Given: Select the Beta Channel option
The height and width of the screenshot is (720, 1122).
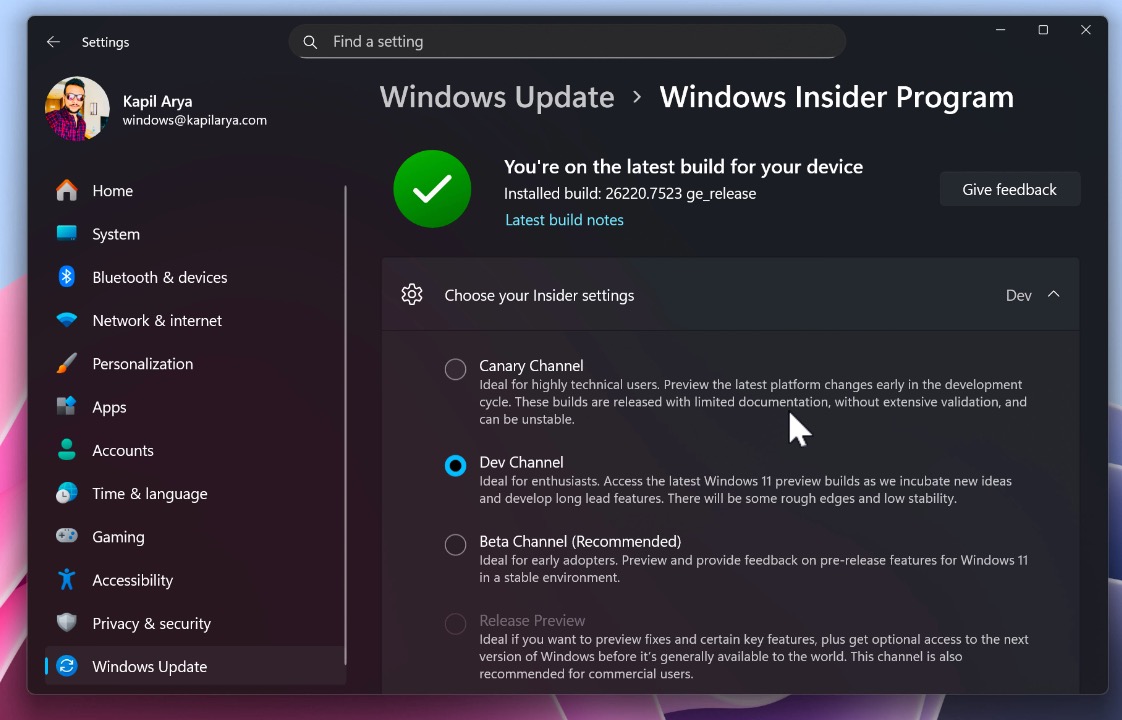Looking at the screenshot, I should point(455,545).
